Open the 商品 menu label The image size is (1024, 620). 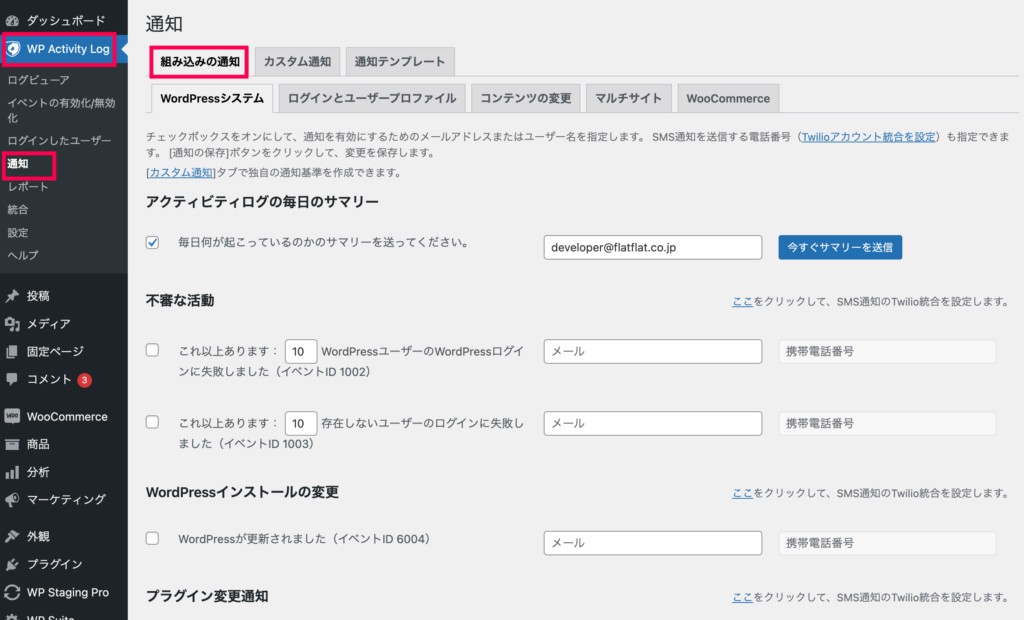[x=38, y=444]
